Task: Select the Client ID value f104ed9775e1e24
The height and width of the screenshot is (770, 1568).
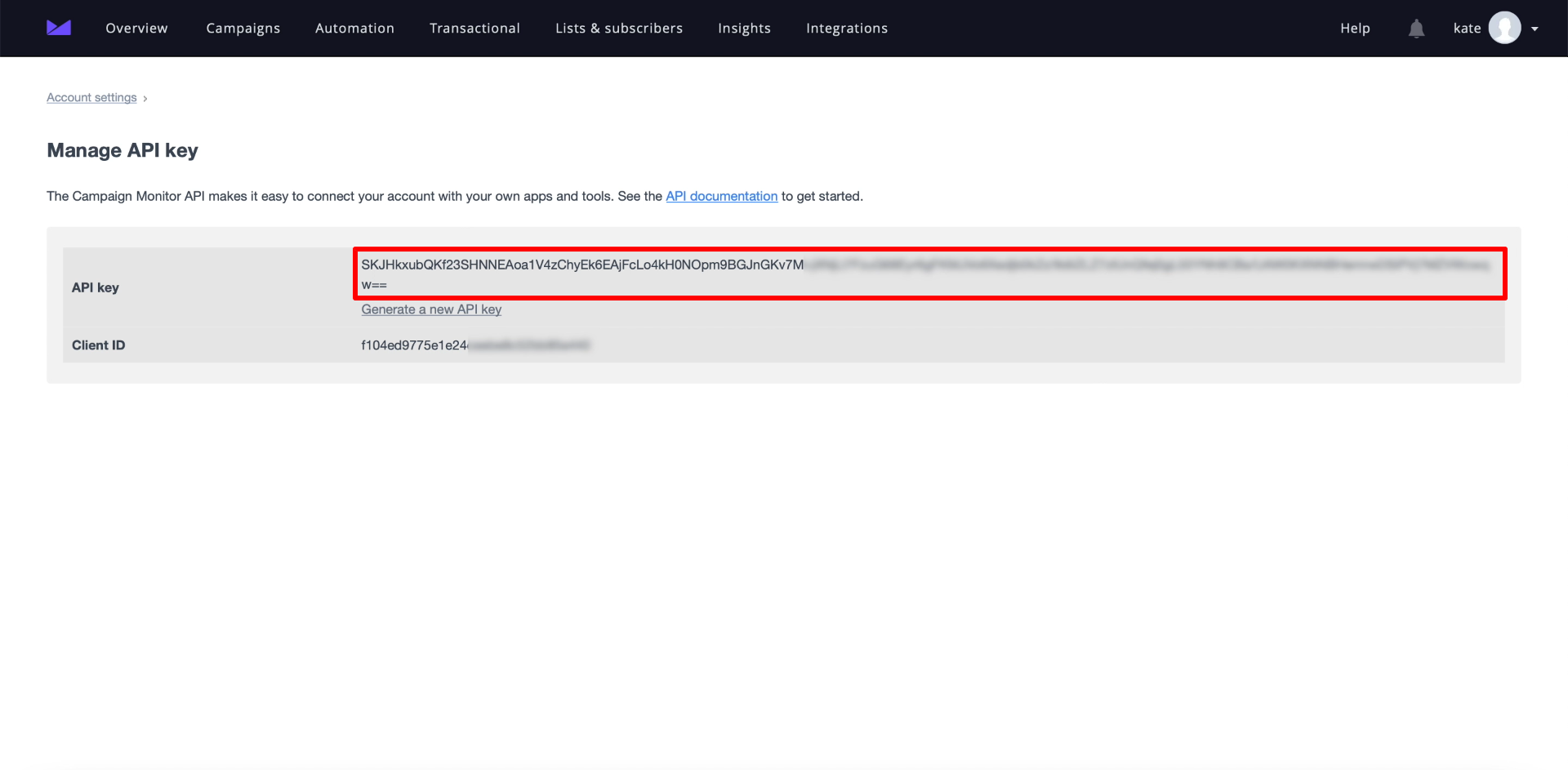Action: pyautogui.click(x=475, y=345)
